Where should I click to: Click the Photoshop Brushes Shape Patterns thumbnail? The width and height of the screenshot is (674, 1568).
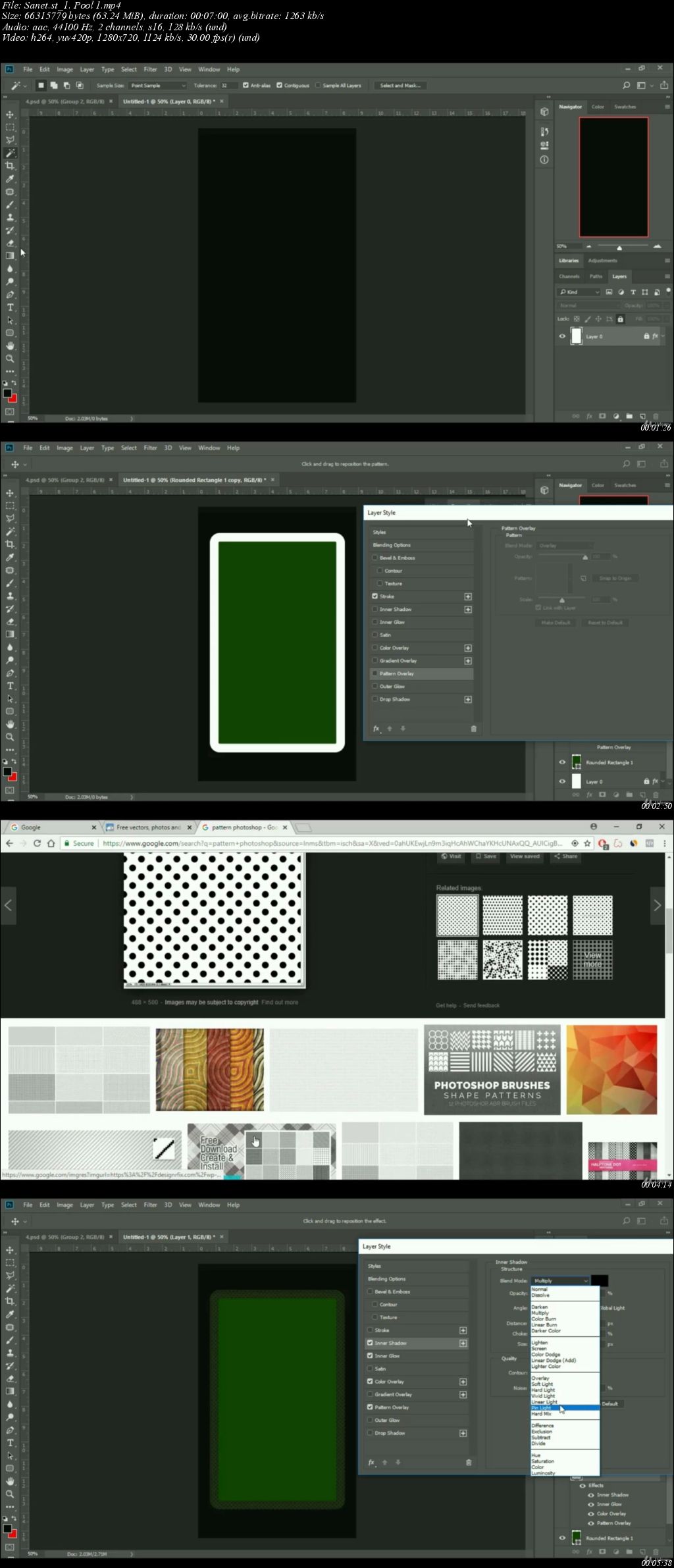tap(492, 1070)
